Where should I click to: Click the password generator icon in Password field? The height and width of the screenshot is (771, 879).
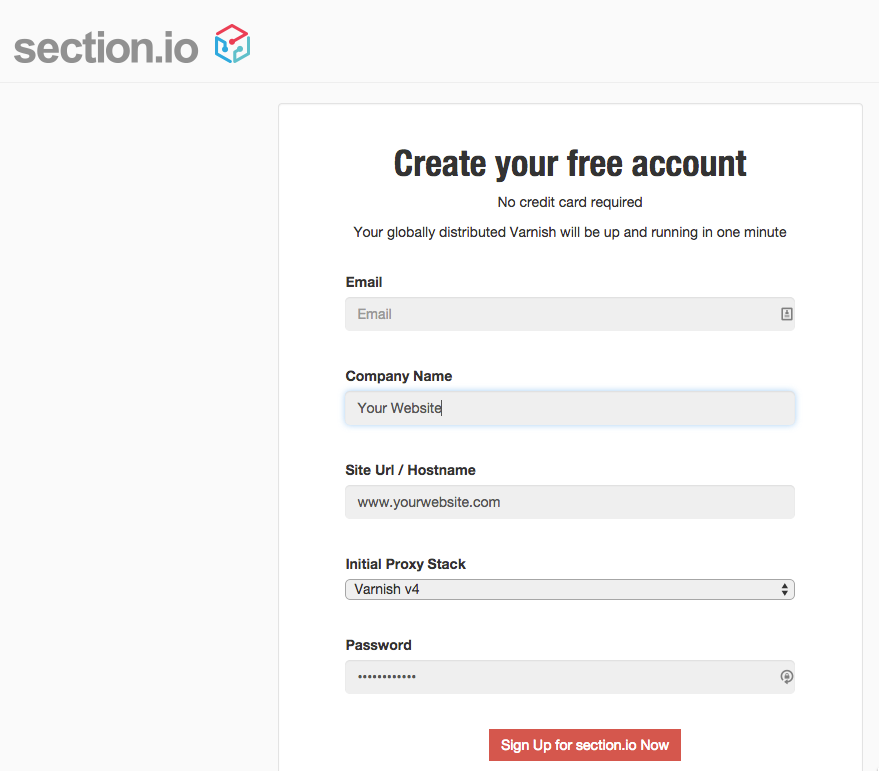pos(786,677)
